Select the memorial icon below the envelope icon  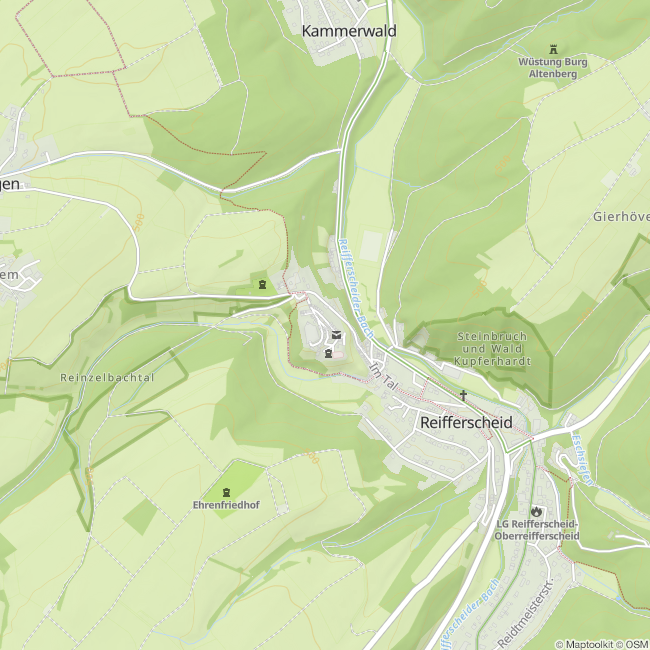tap(329, 353)
